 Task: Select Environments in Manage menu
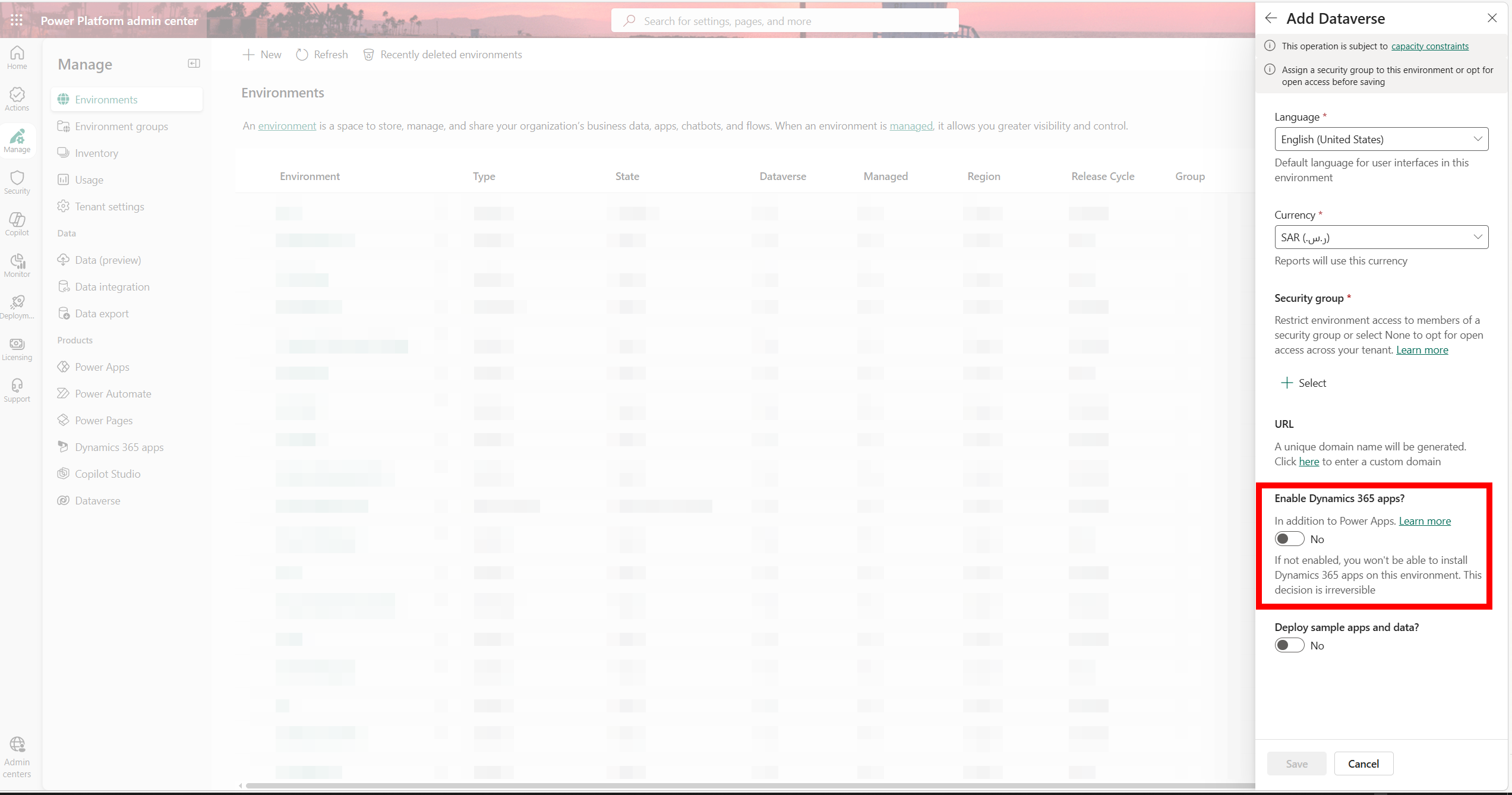[127, 99]
